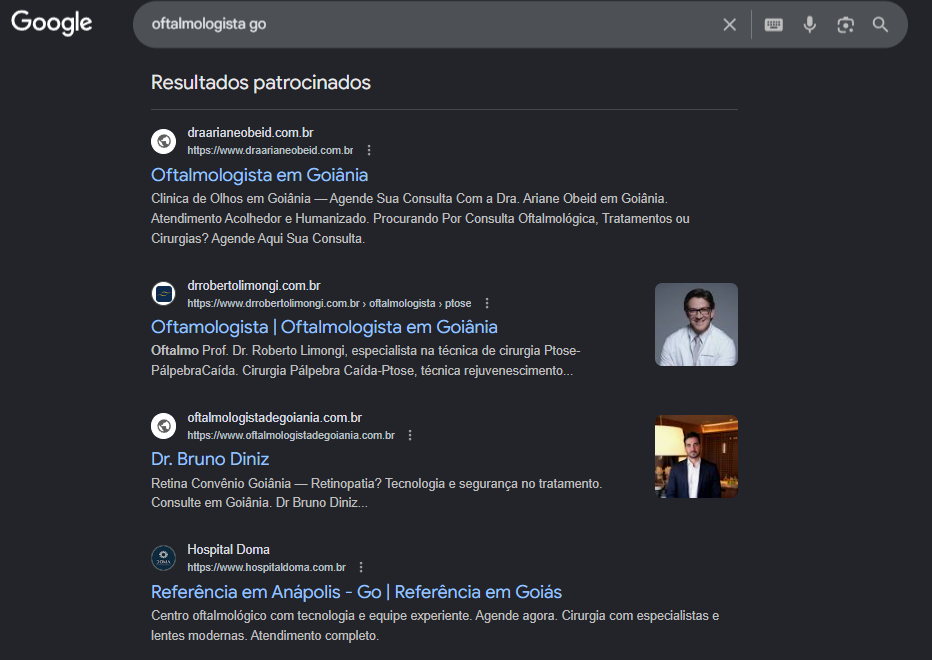Viewport: 932px width, 660px height.
Task: Click the Dr. Bruno Diniz photo thumbnail
Action: click(x=696, y=457)
